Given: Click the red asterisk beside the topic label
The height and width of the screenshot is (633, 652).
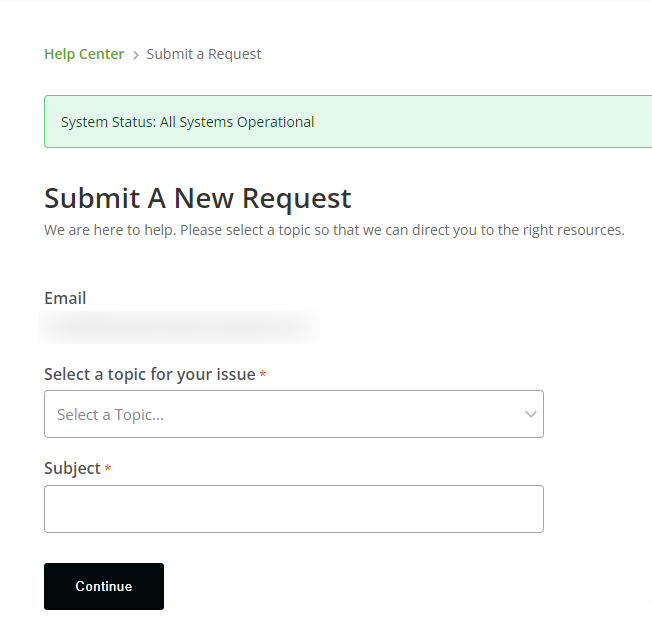Looking at the screenshot, I should (263, 375).
